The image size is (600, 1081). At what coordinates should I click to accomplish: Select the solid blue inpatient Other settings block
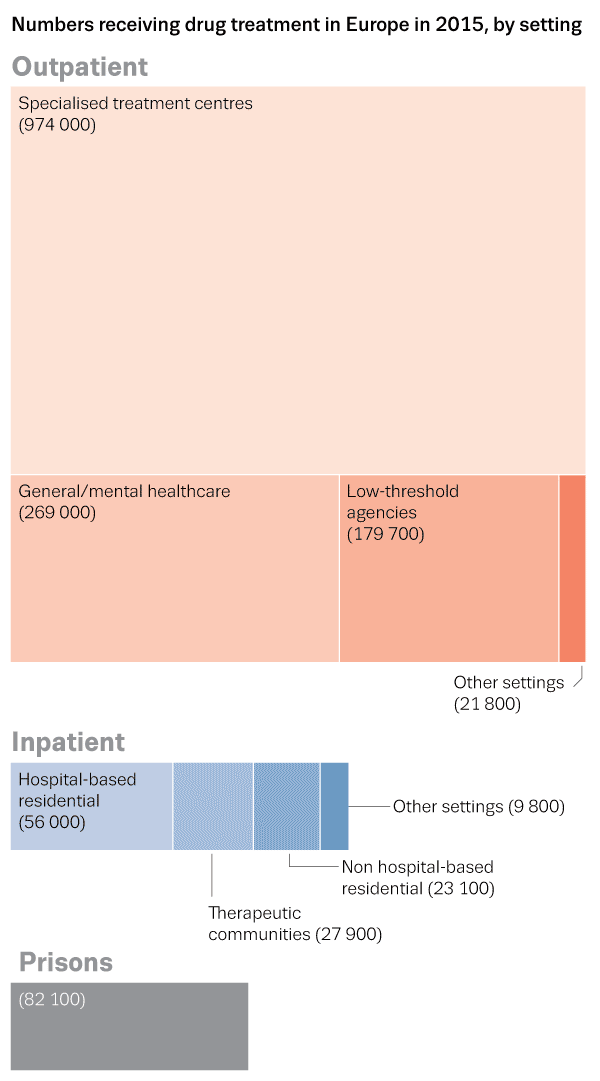[x=334, y=806]
